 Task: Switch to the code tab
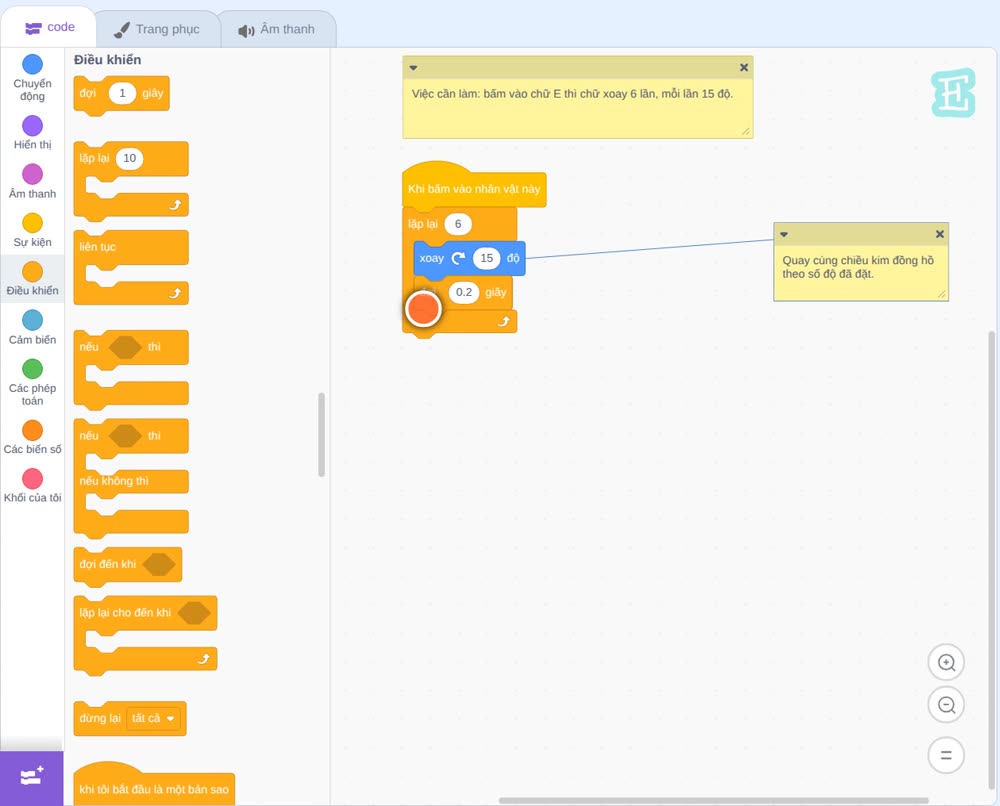pyautogui.click(x=49, y=27)
